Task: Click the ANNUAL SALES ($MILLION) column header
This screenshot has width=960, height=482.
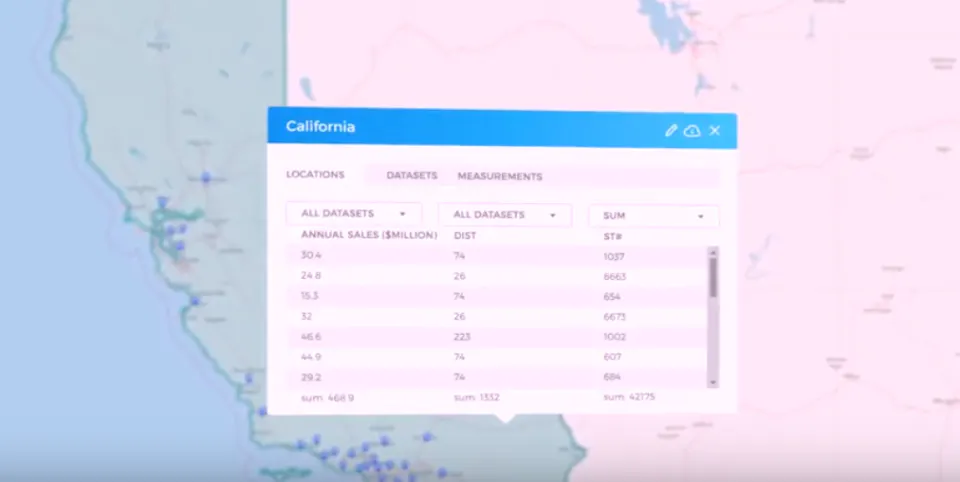Action: 369,235
